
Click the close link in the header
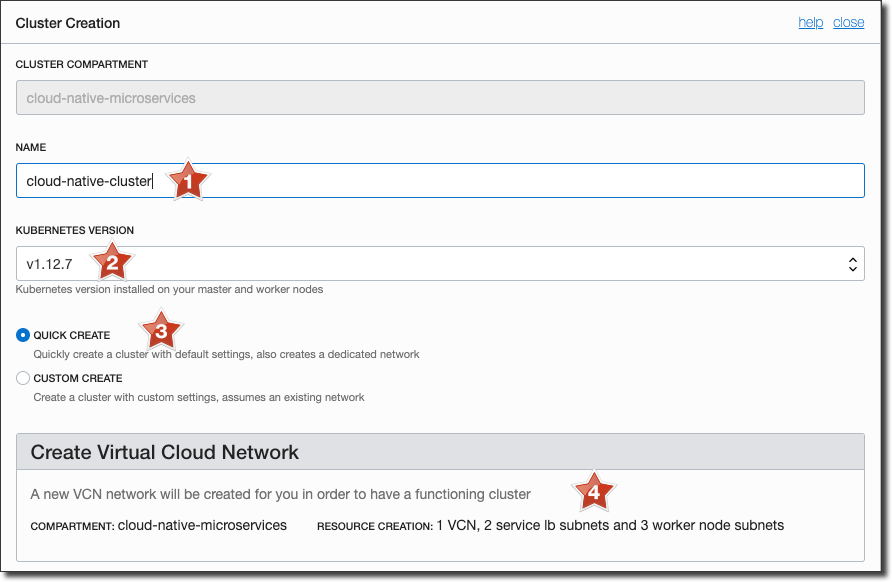pos(848,23)
